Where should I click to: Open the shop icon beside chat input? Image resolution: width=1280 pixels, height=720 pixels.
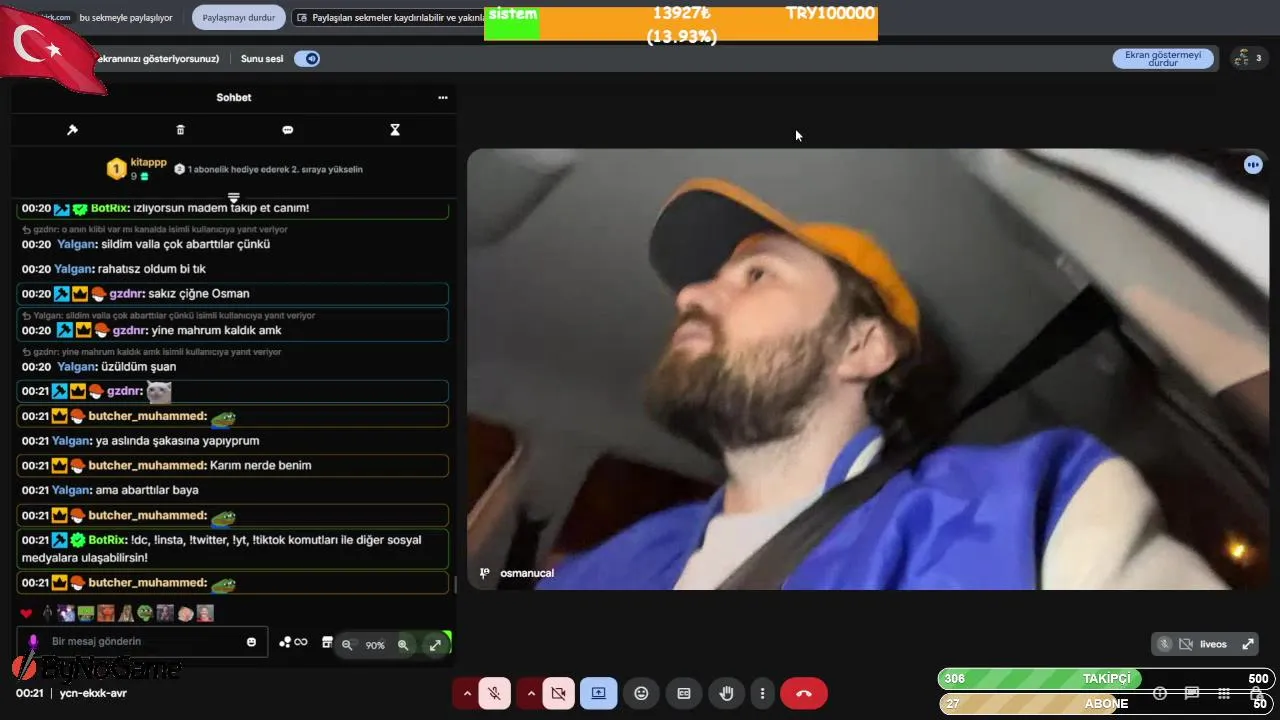click(327, 642)
